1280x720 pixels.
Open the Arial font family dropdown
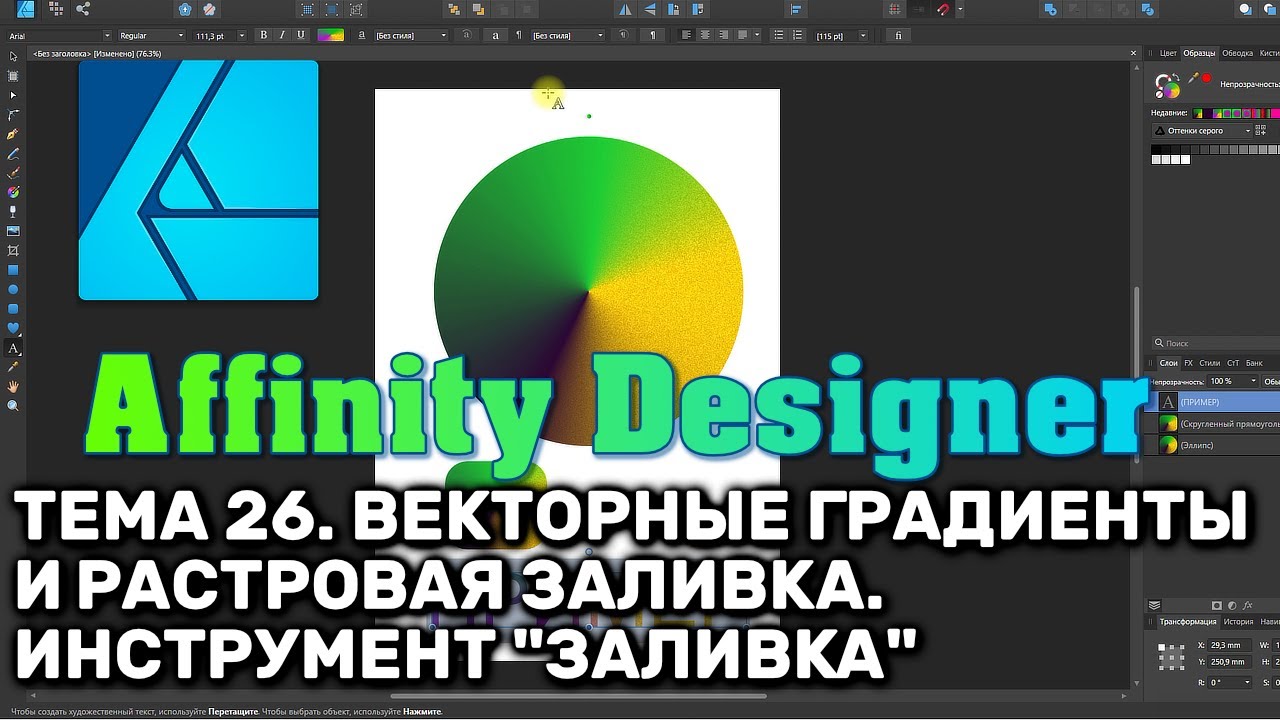58,35
